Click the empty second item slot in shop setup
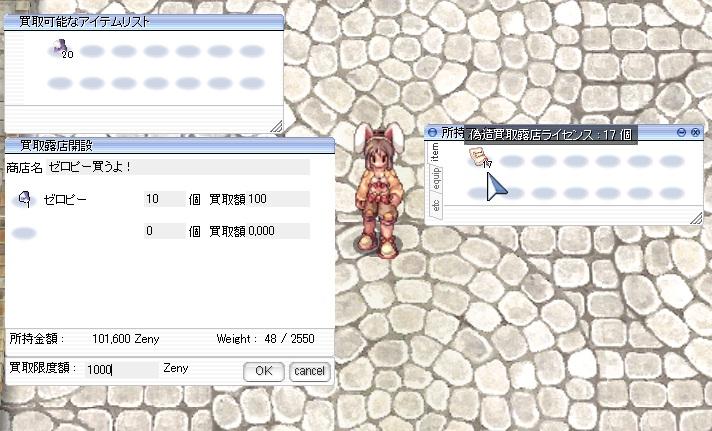The image size is (712, 431). pyautogui.click(x=24, y=233)
